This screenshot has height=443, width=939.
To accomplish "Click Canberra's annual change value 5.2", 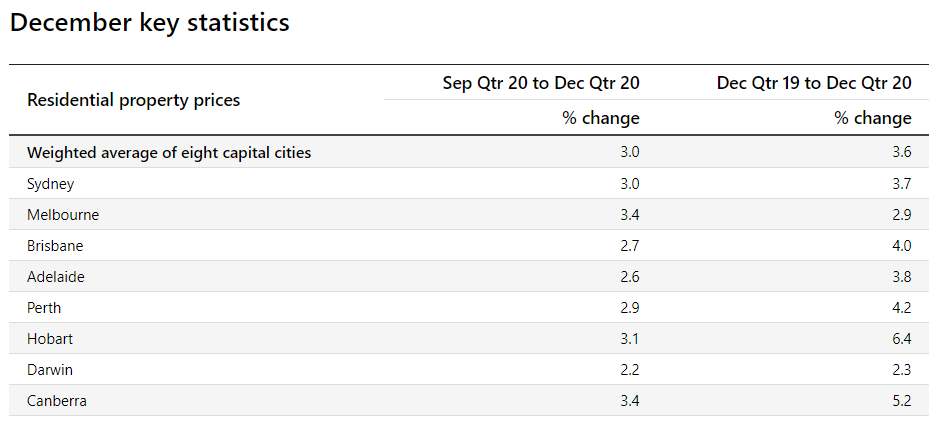I will (x=901, y=401).
